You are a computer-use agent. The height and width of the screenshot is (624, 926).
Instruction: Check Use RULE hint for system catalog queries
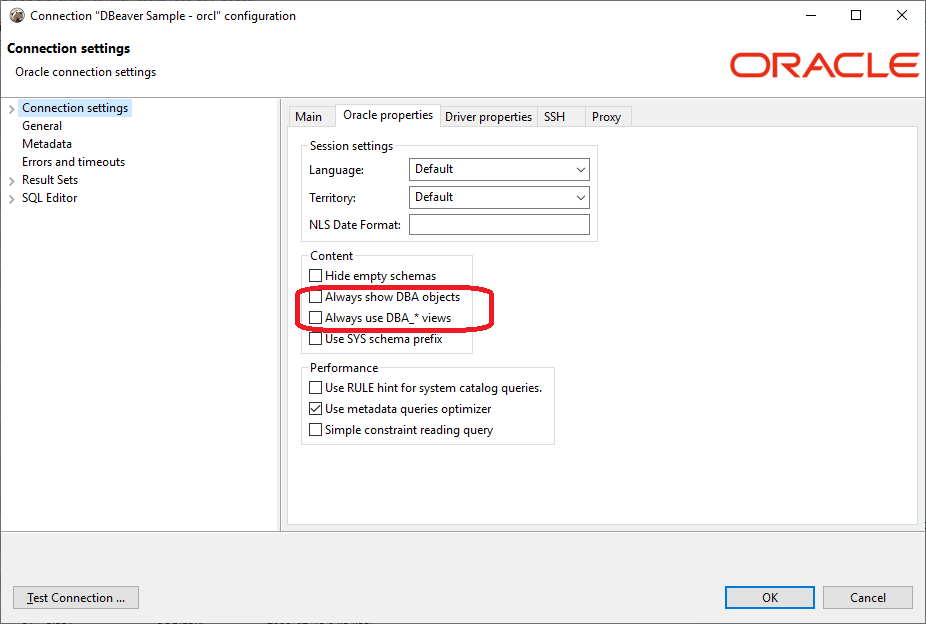click(316, 387)
